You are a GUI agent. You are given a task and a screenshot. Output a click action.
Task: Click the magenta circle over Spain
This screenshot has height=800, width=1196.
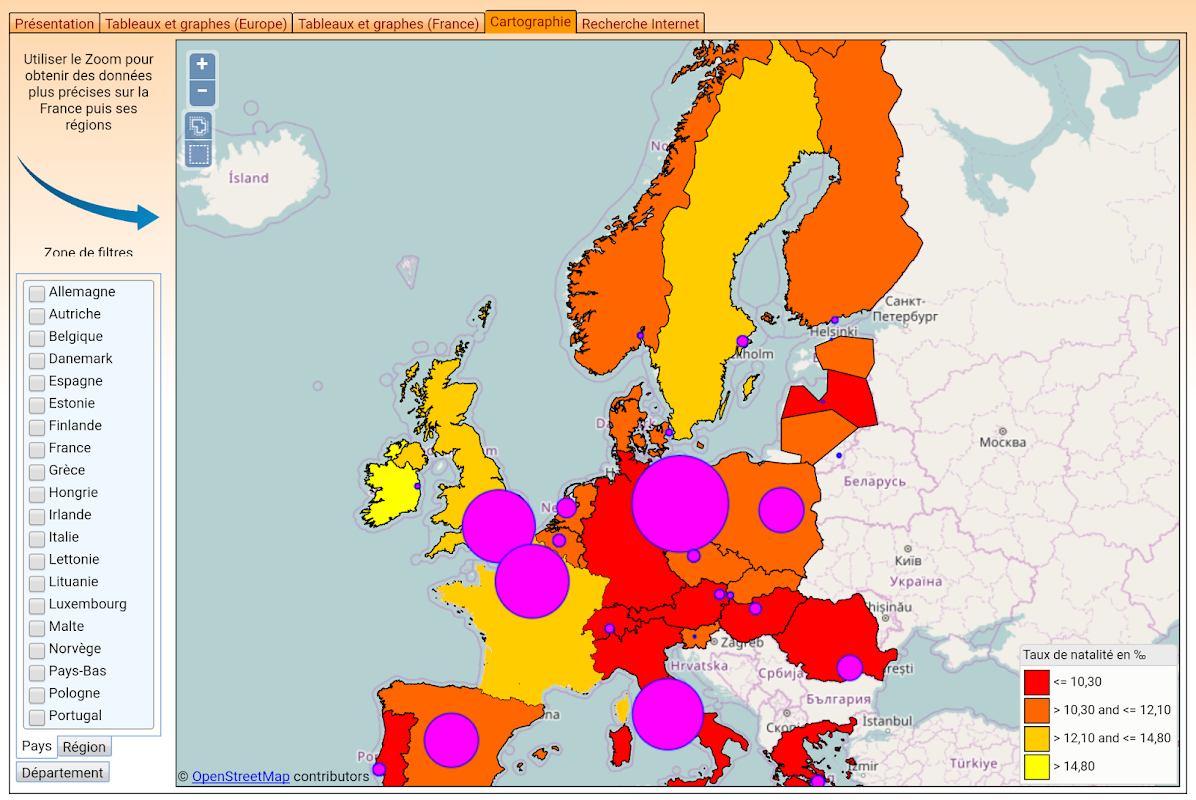click(452, 740)
